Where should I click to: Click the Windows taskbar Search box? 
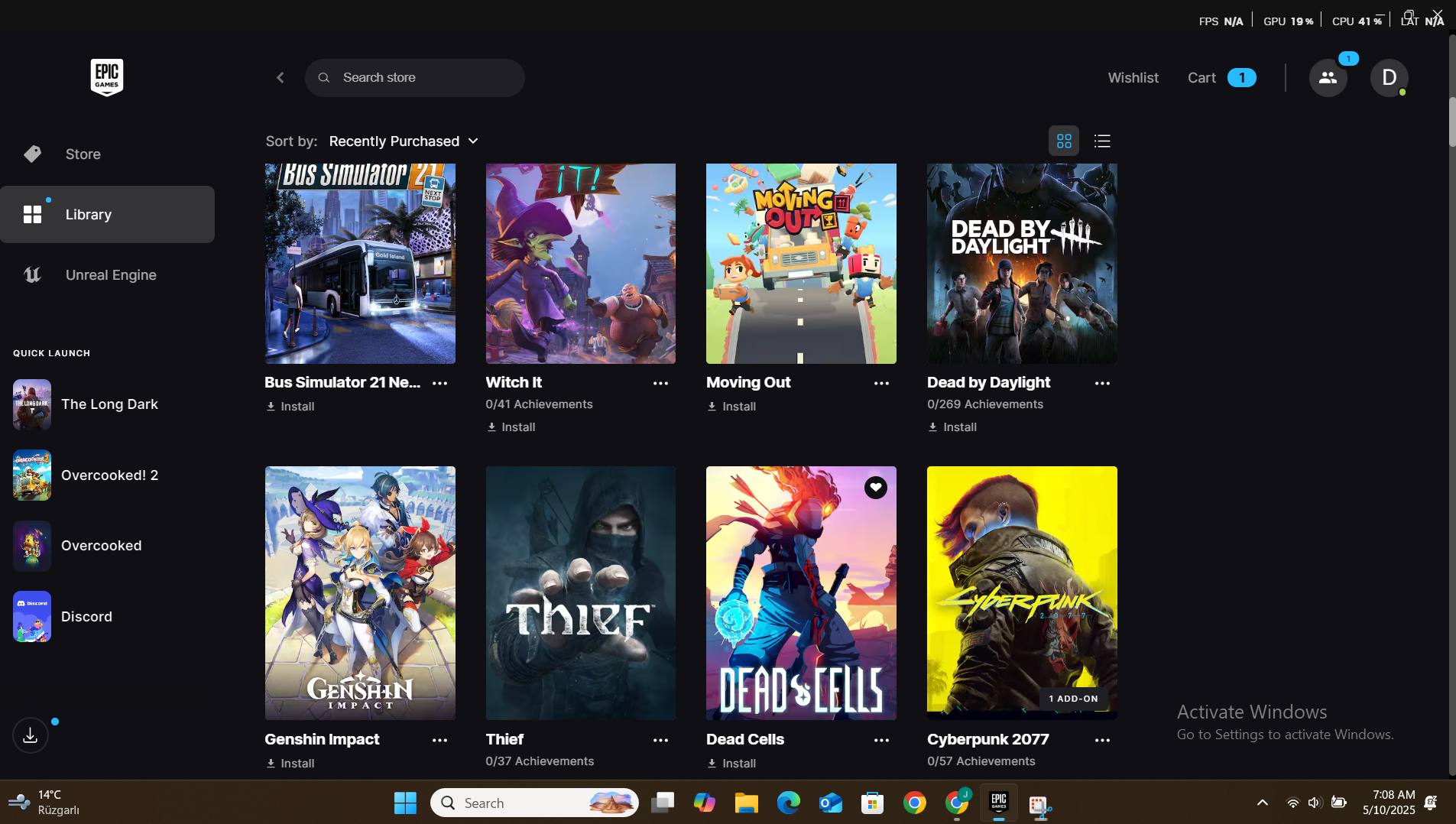(534, 803)
